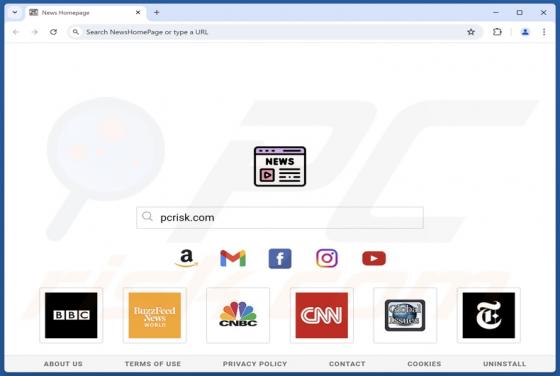Open the New York Times tile
This screenshot has width=560, height=376.
coord(489,315)
